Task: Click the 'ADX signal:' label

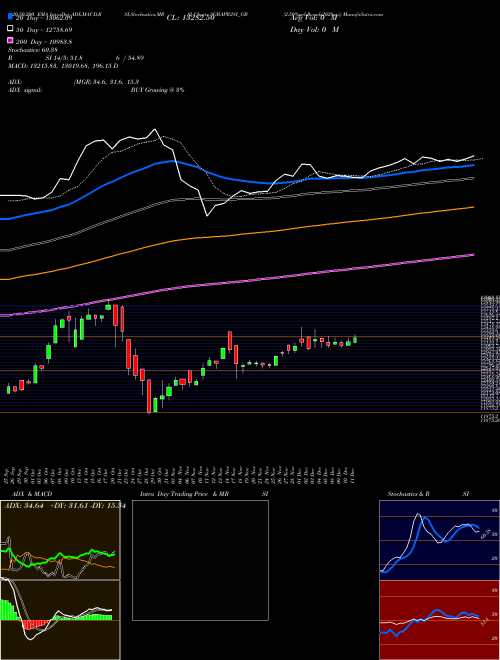Action: (25, 90)
